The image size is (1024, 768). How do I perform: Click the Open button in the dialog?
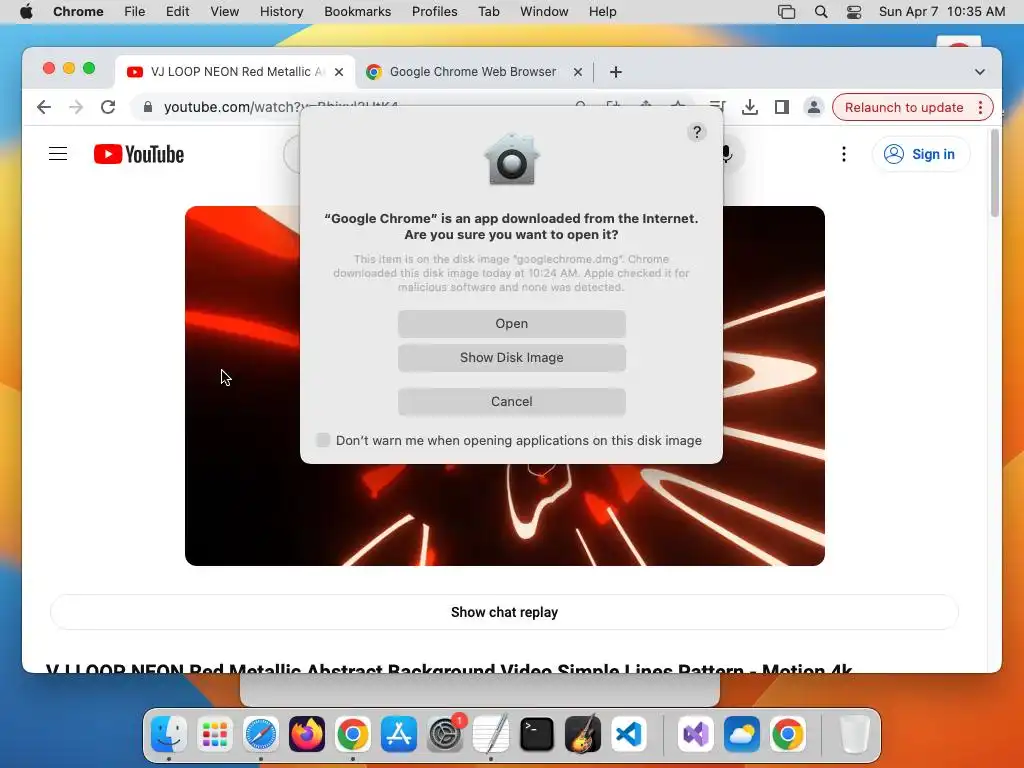pyautogui.click(x=511, y=324)
